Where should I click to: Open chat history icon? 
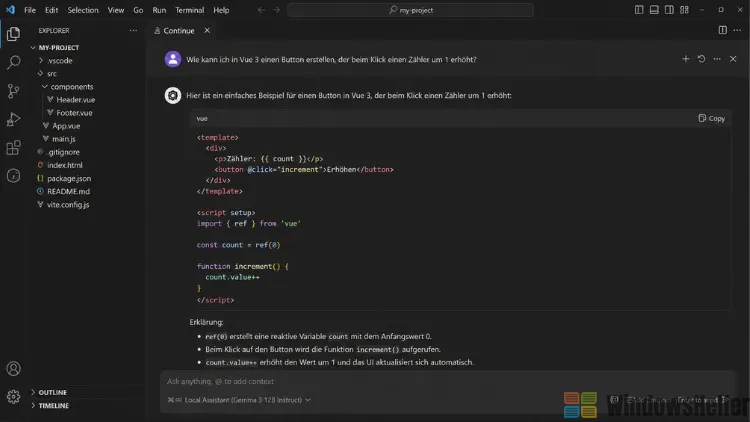[x=701, y=59]
